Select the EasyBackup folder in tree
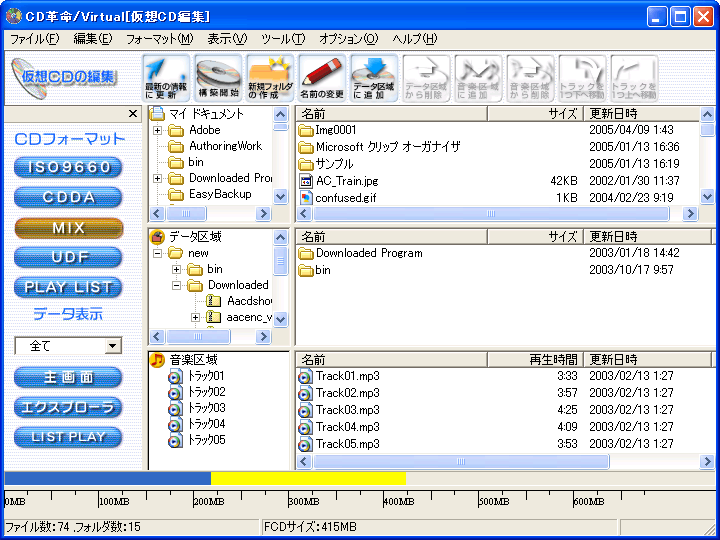 click(x=210, y=194)
